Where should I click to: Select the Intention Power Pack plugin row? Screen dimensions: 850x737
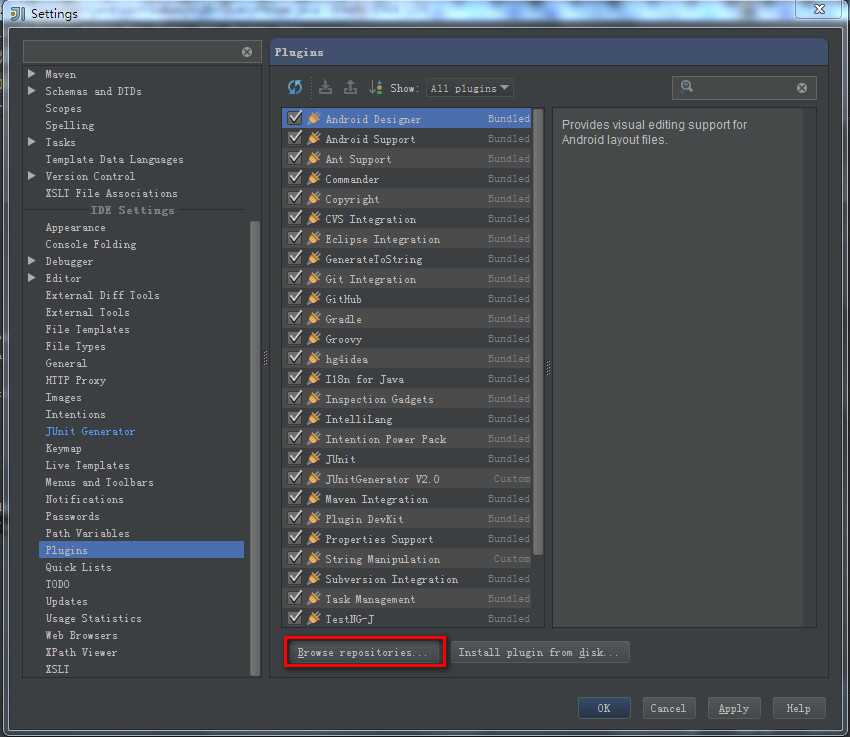coord(407,438)
